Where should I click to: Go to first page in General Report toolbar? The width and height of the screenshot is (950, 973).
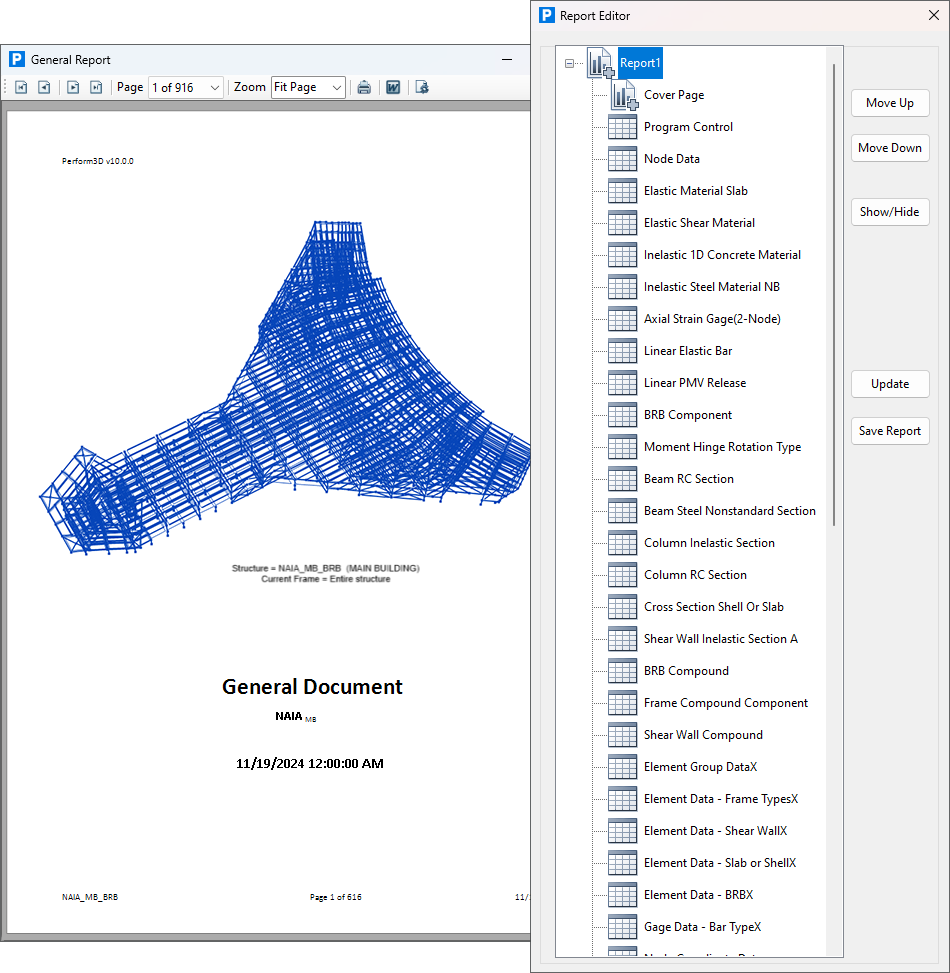pyautogui.click(x=21, y=87)
